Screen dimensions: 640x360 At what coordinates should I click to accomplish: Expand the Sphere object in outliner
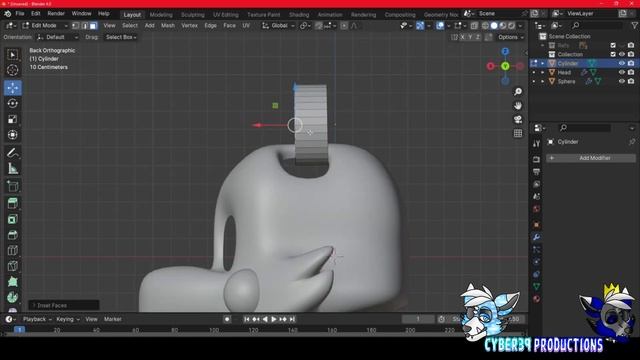point(542,81)
